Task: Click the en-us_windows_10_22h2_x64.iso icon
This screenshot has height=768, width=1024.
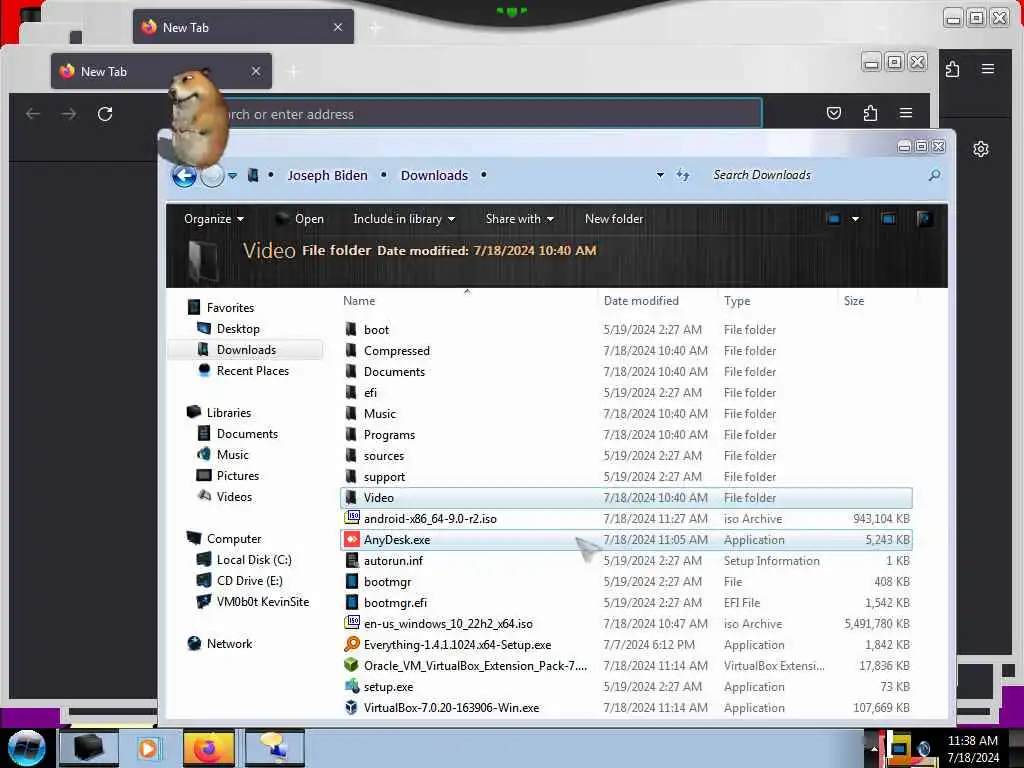Action: point(352,623)
